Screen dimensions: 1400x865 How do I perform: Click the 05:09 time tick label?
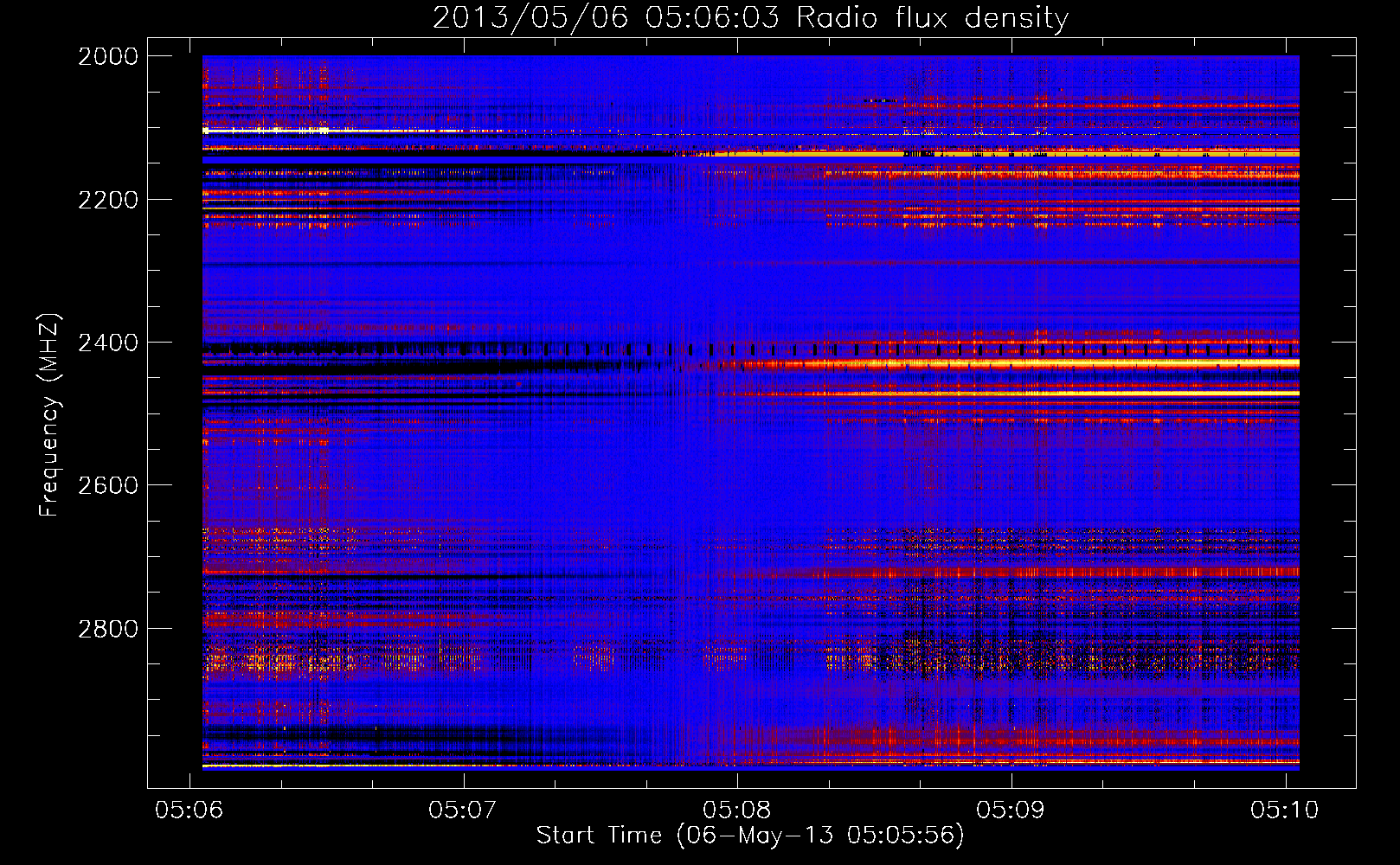click(x=1011, y=810)
